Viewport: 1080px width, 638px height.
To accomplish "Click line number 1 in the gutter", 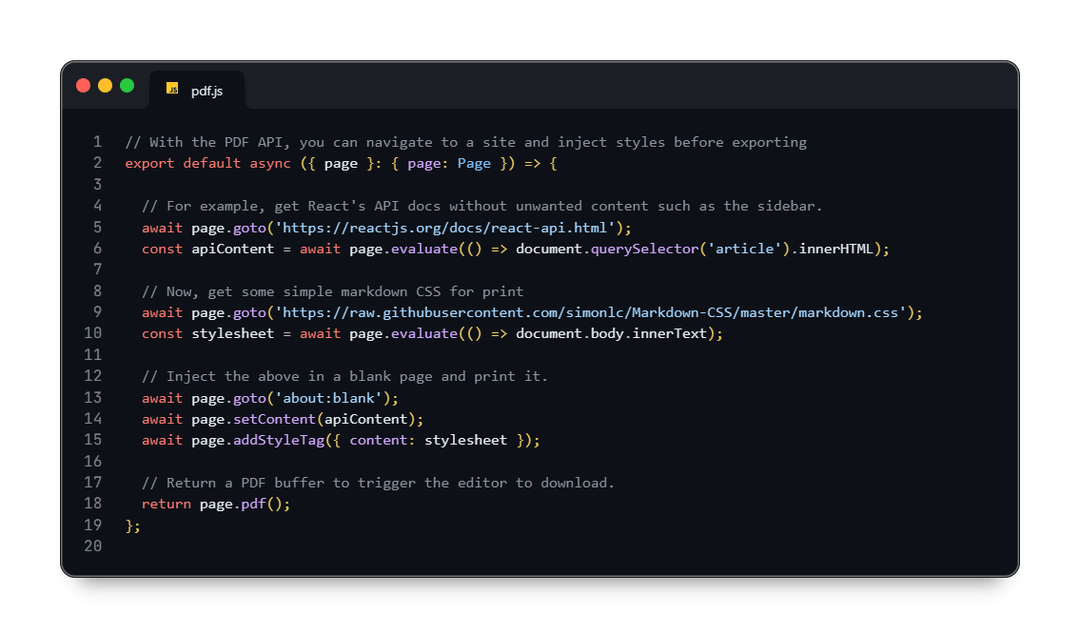I will pos(97,142).
